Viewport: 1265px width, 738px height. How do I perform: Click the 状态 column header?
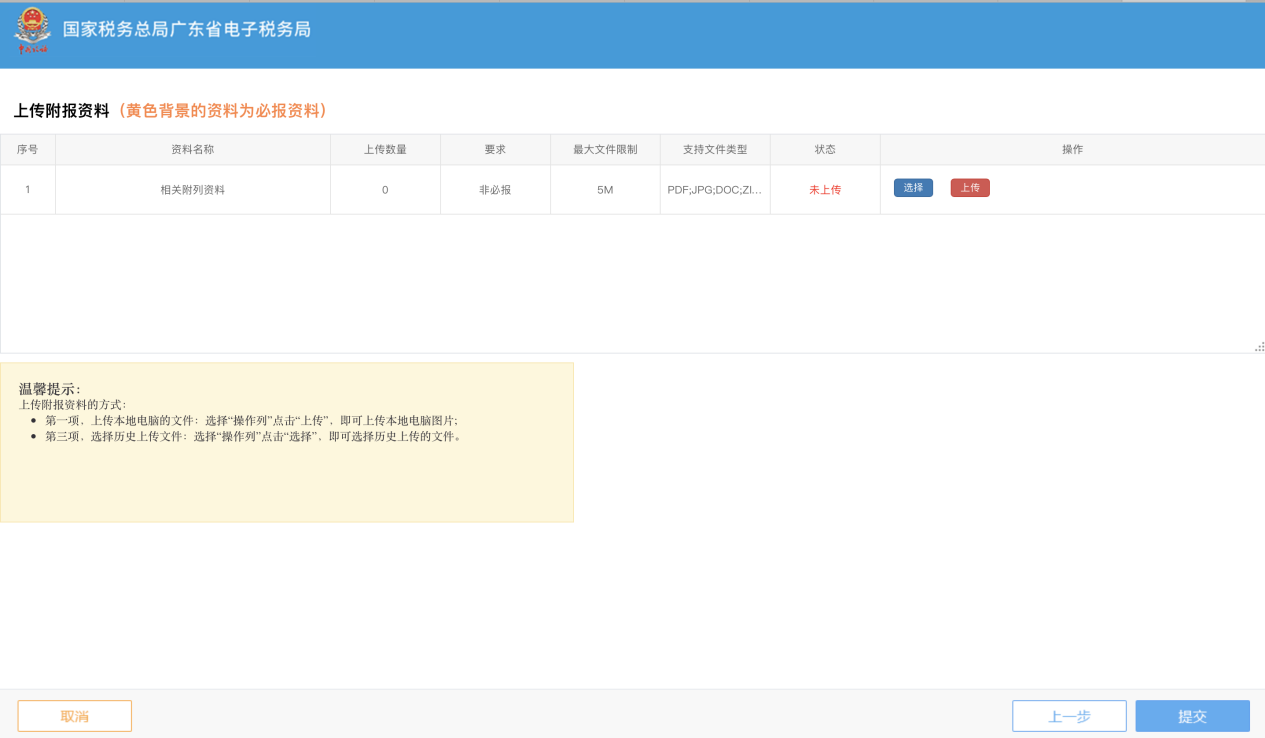(x=825, y=150)
